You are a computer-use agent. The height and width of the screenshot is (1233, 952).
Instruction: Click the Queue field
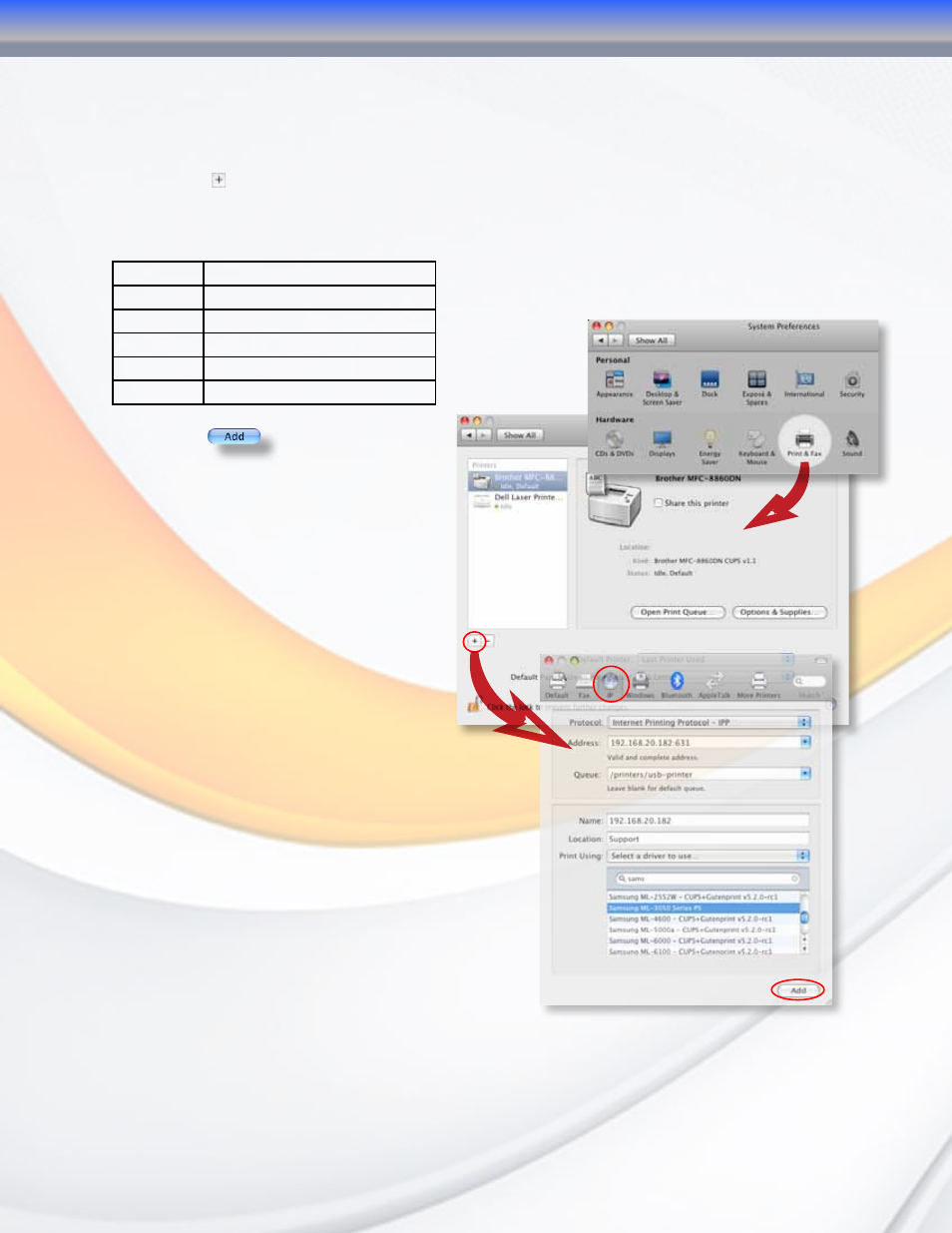pos(704,774)
